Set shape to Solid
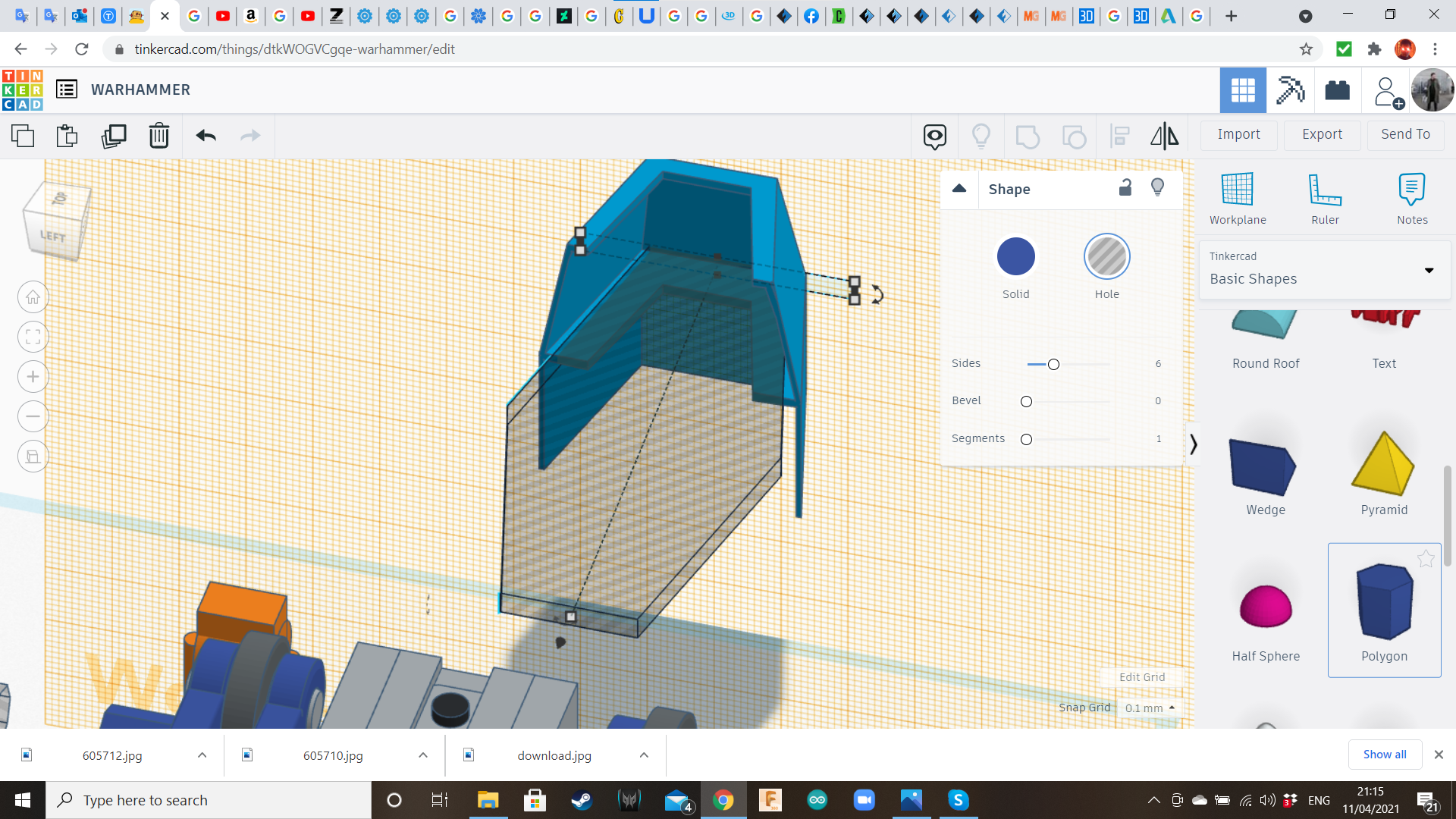1456x819 pixels. (1015, 257)
